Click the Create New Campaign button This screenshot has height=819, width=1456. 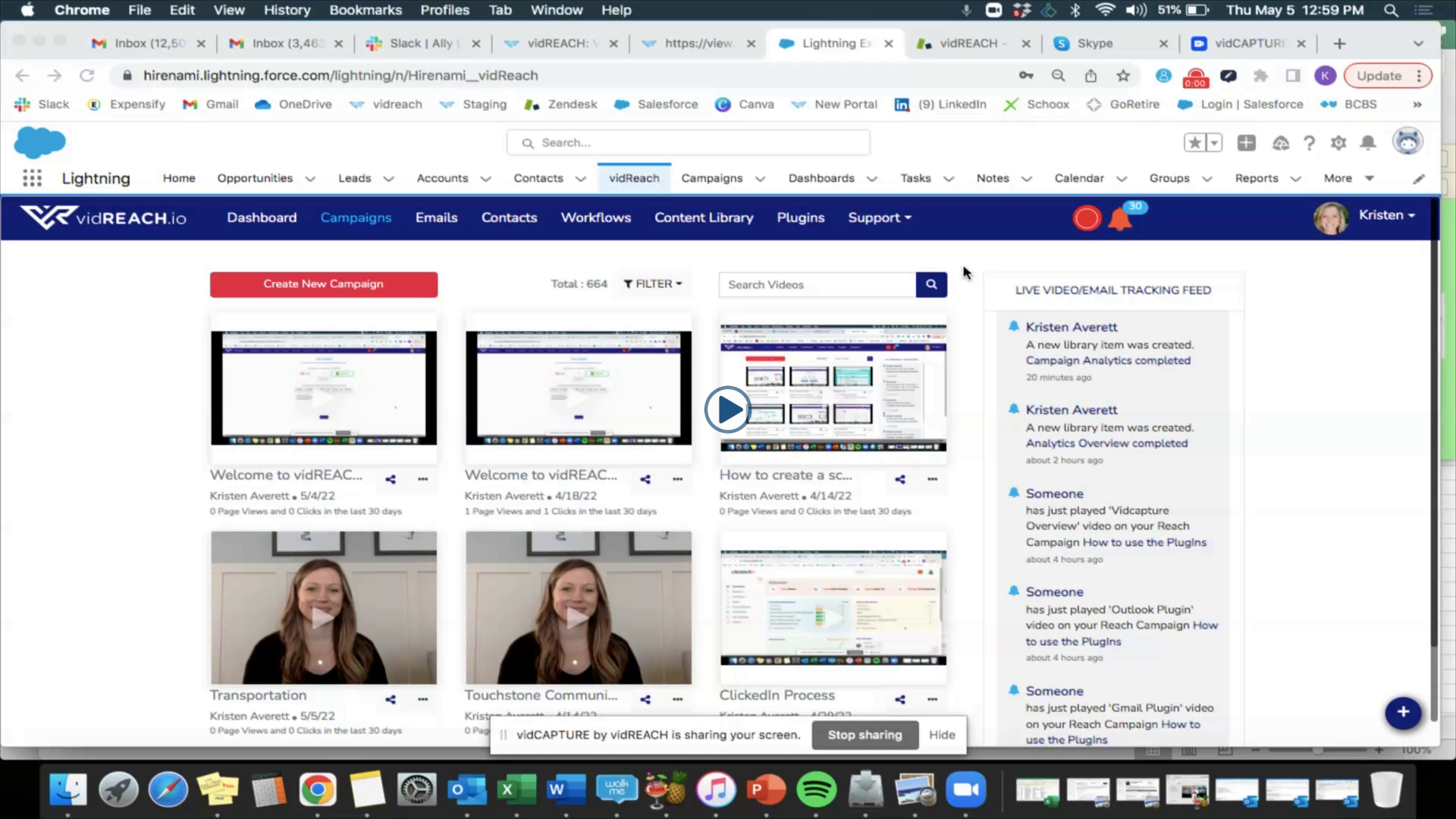pos(324,284)
